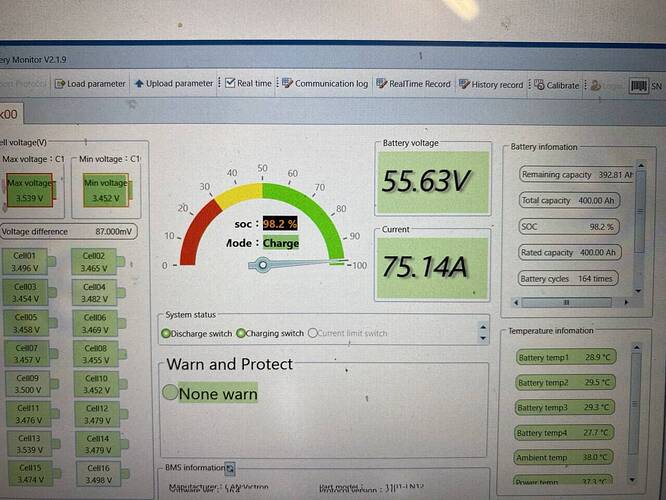
Task: Select the Cell04 battery icon
Action: [99, 293]
